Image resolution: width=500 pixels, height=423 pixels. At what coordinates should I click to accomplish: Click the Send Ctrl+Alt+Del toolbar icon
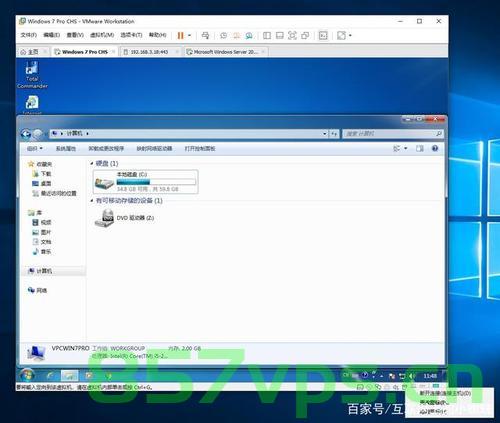click(206, 35)
